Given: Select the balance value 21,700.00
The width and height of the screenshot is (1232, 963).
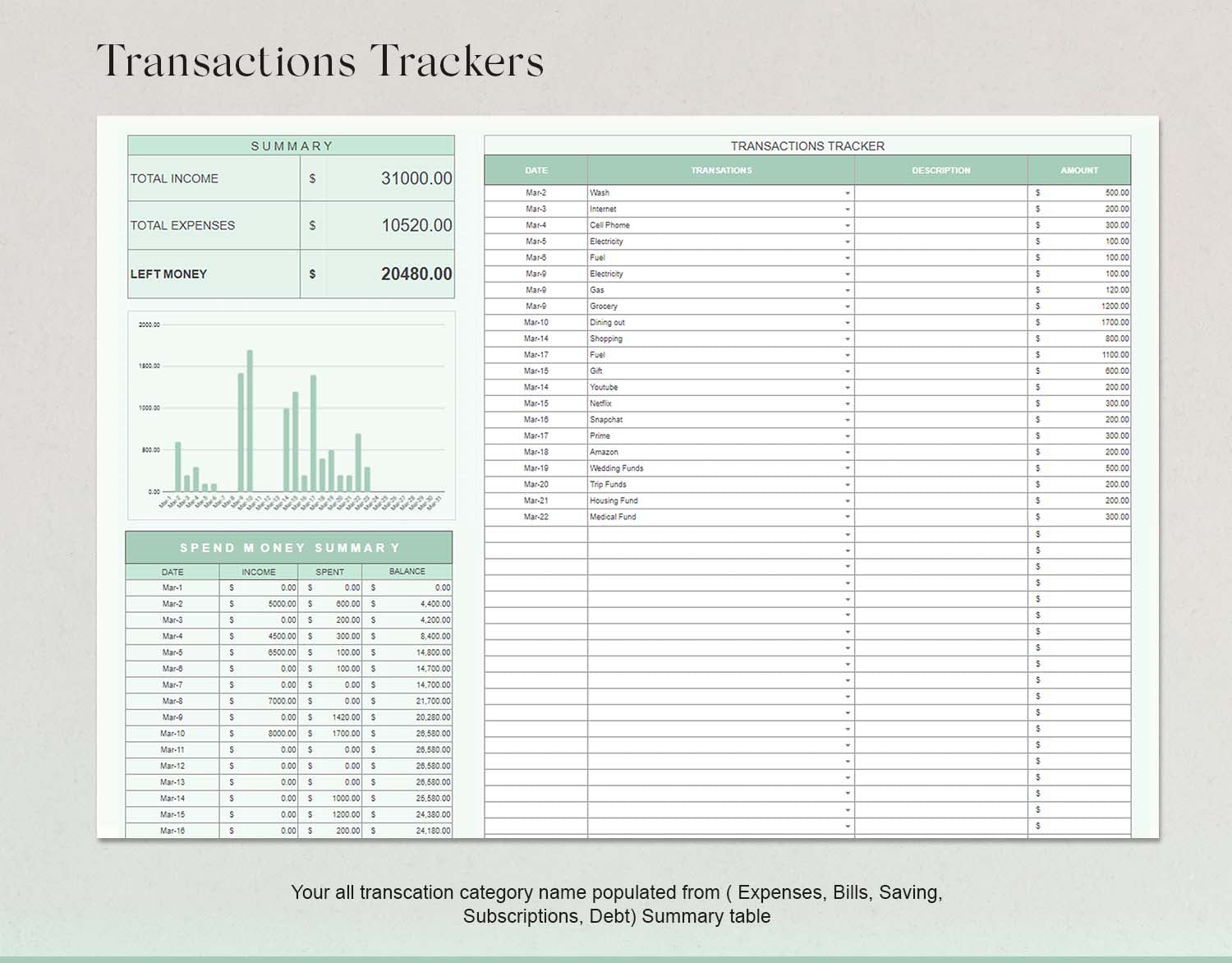Looking at the screenshot, I should (433, 701).
